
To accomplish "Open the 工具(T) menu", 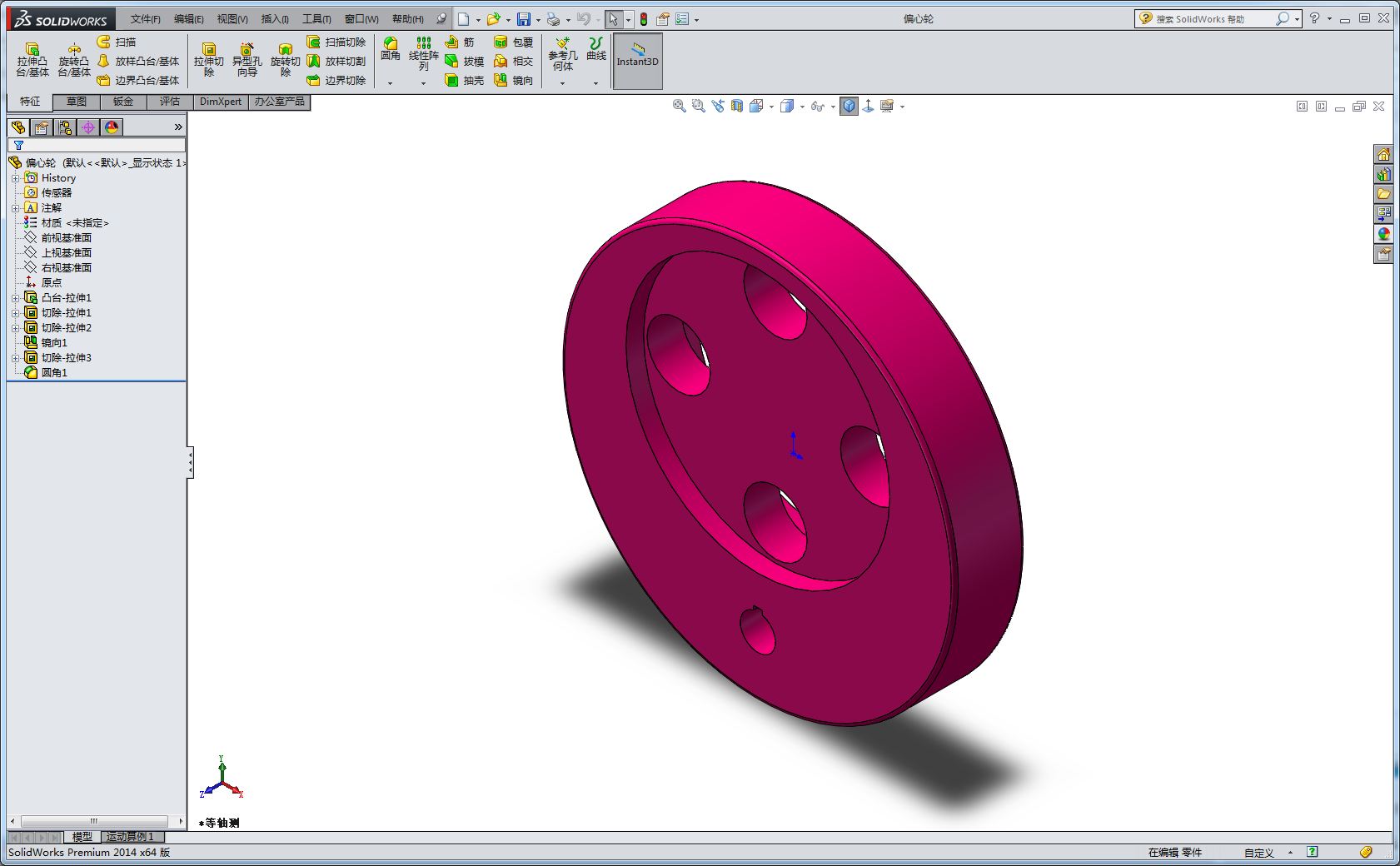I will click(316, 18).
